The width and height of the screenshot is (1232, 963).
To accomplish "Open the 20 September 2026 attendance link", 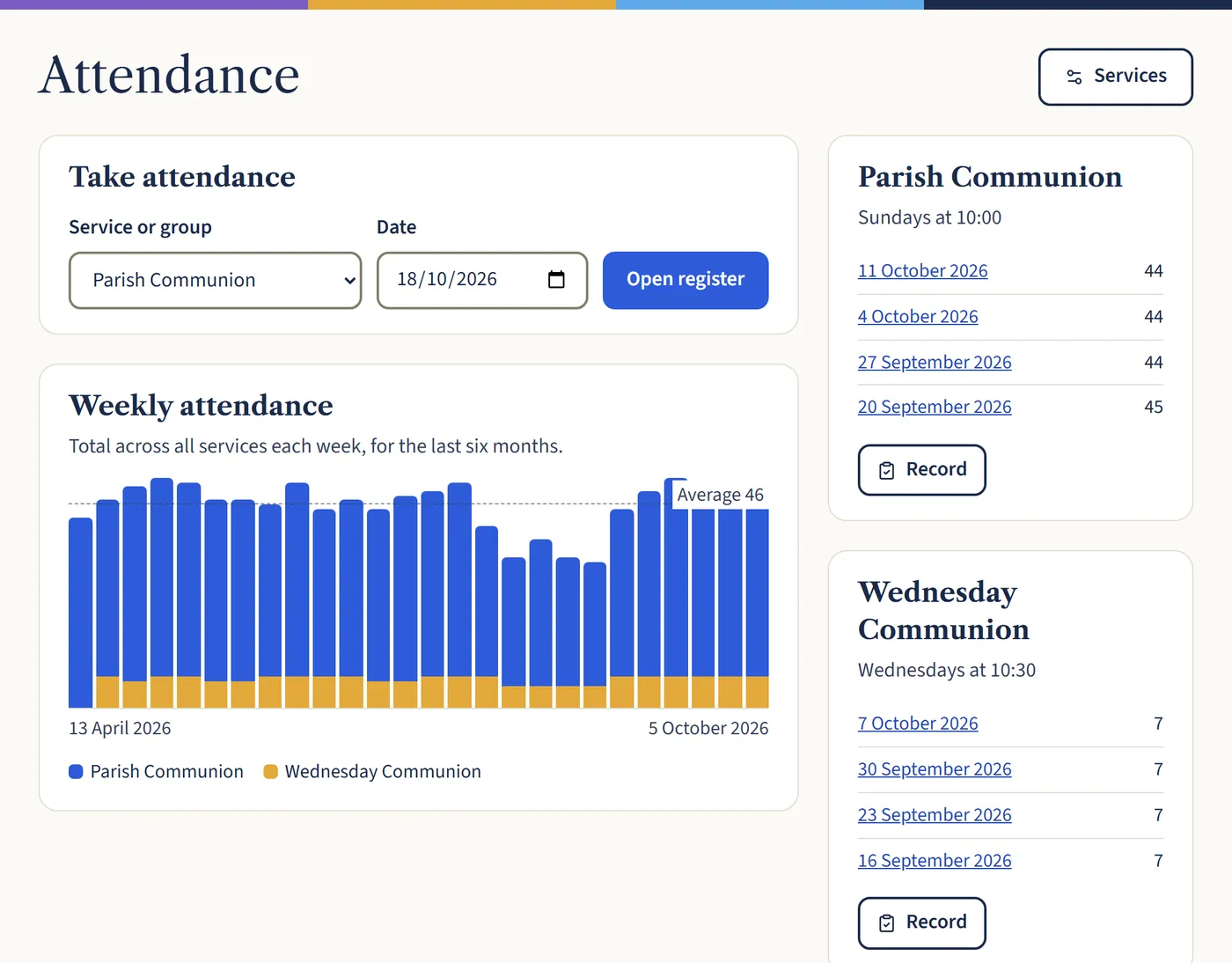I will pos(935,408).
